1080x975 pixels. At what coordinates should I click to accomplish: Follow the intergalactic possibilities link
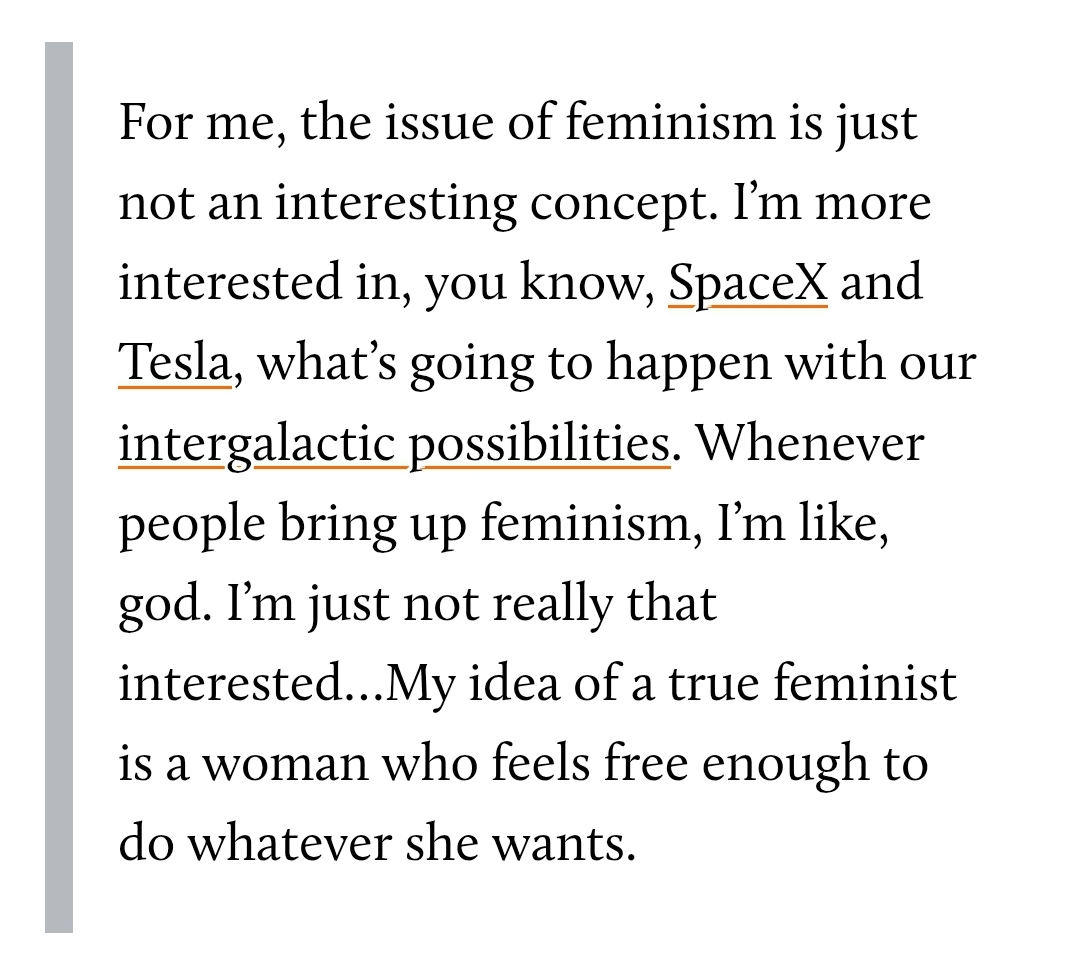coord(395,443)
